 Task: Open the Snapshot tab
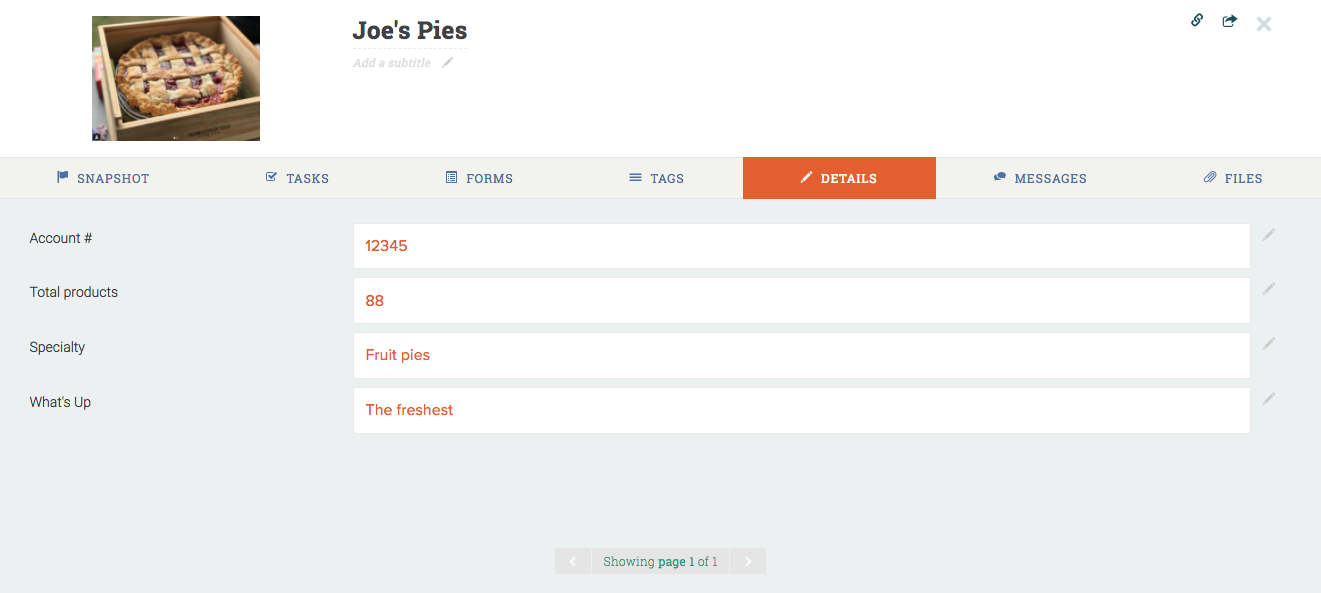coord(103,178)
